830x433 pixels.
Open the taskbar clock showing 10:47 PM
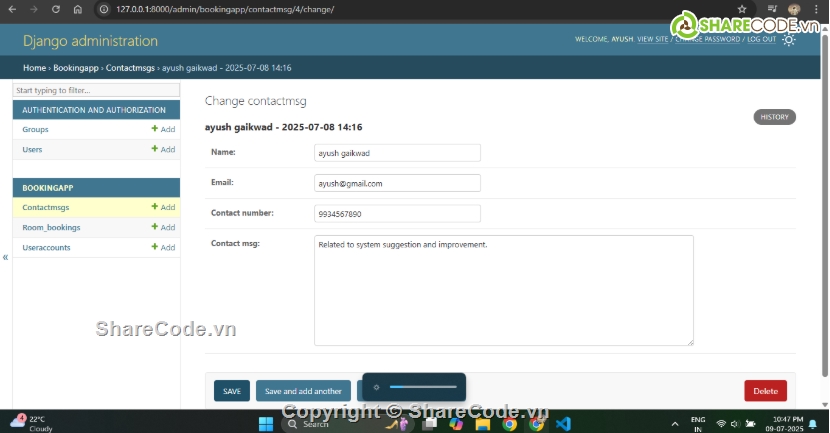[784, 424]
